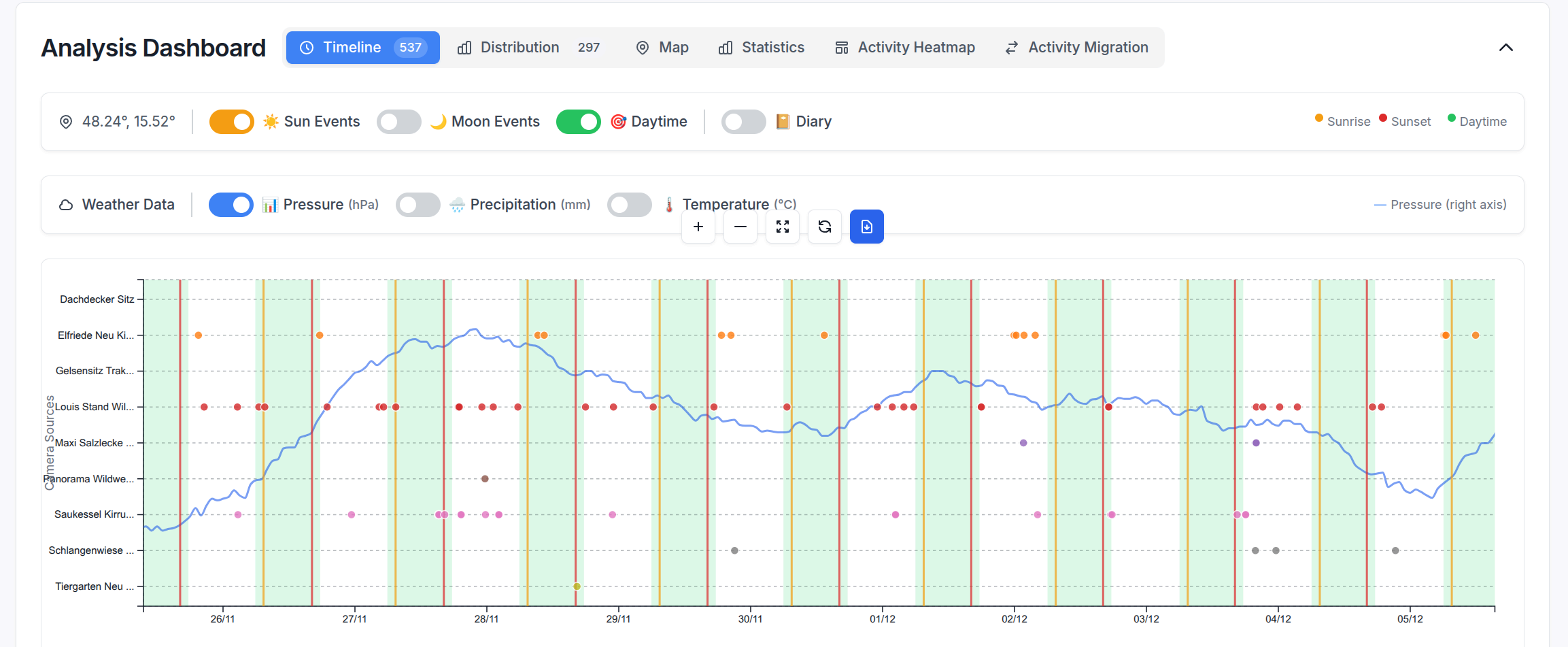Viewport: 1568px width, 647px height.
Task: Collapse the Analysis Dashboard panel
Action: click(1507, 47)
